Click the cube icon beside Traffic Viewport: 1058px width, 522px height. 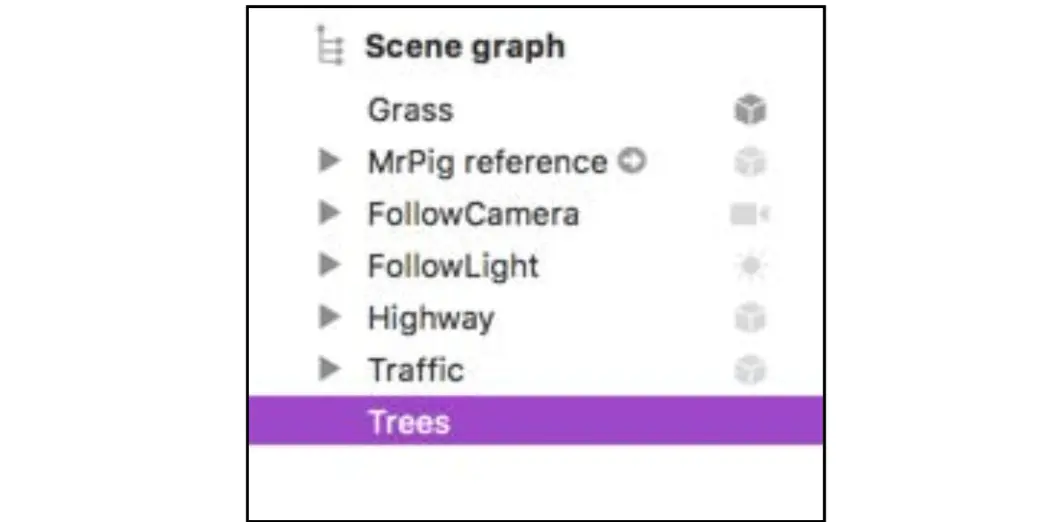coord(749,370)
